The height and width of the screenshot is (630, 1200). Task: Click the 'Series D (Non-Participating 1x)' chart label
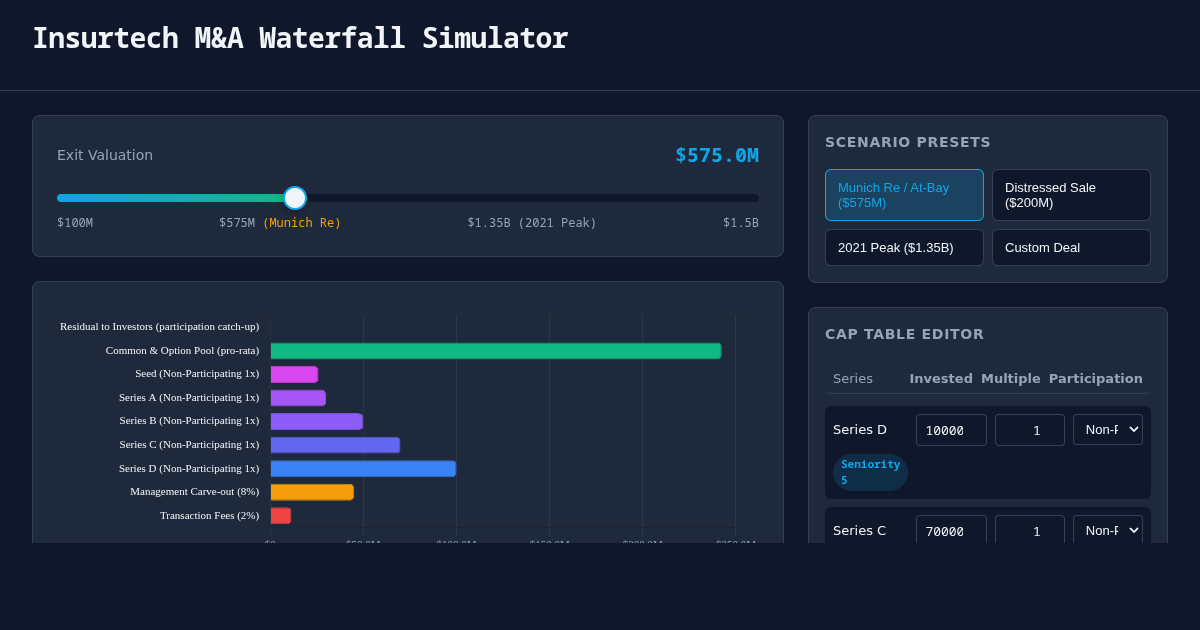click(x=189, y=468)
